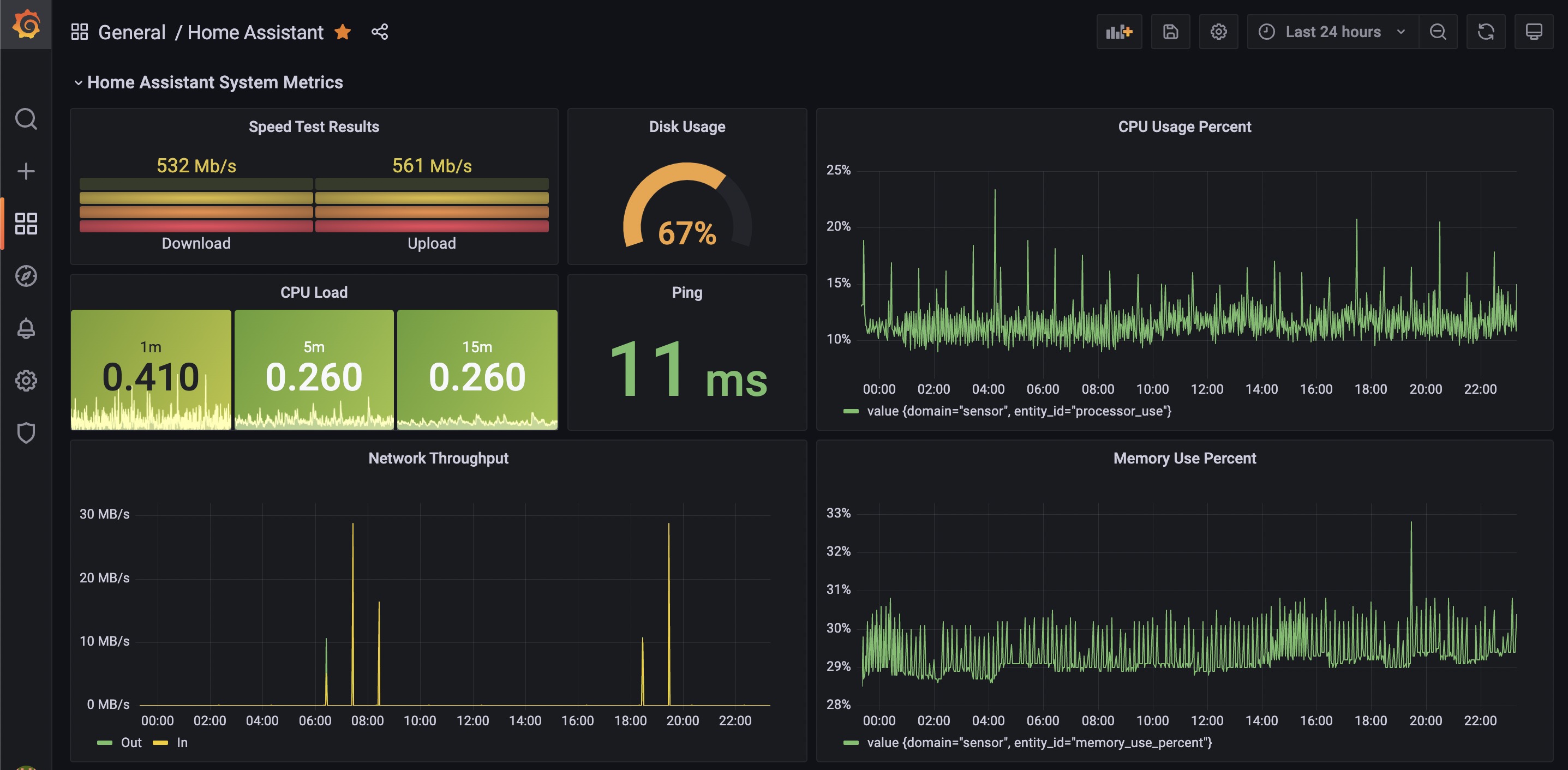Open the CPU Usage Percent panel title menu

coord(1184,127)
